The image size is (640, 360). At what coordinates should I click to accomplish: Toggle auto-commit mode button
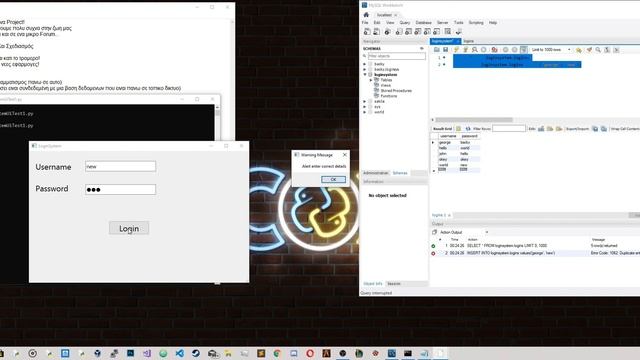click(x=523, y=49)
